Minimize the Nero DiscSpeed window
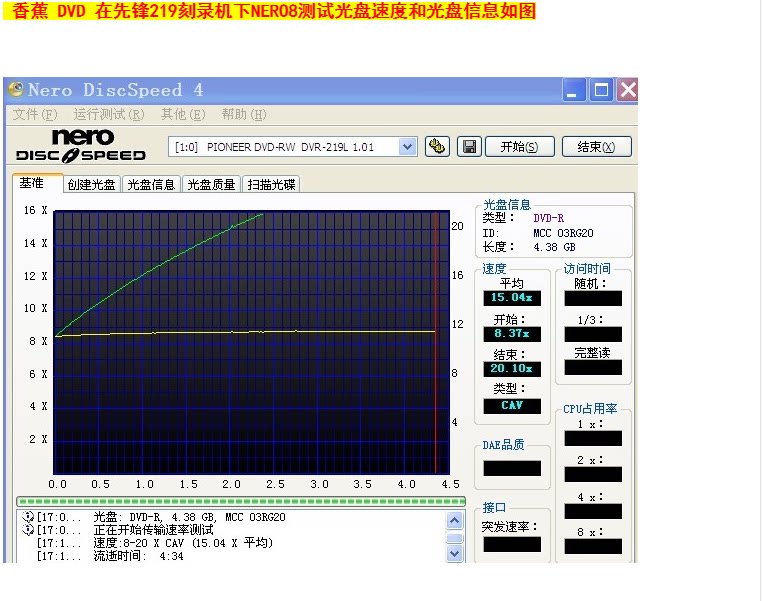This screenshot has height=601, width=762. click(x=573, y=90)
